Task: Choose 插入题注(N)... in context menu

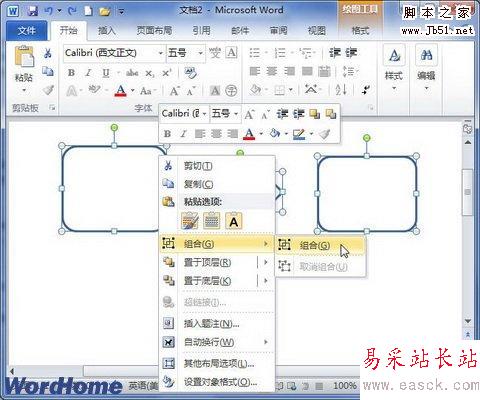Action: click(x=217, y=324)
